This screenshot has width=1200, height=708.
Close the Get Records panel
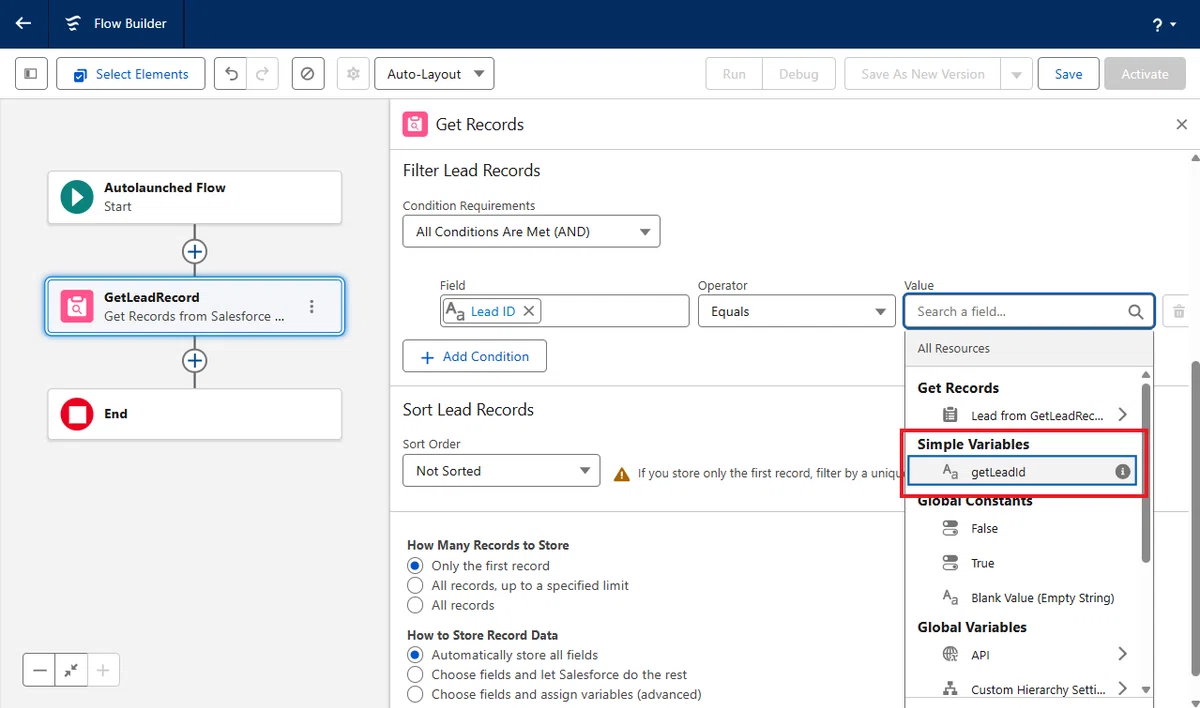[x=1181, y=124]
